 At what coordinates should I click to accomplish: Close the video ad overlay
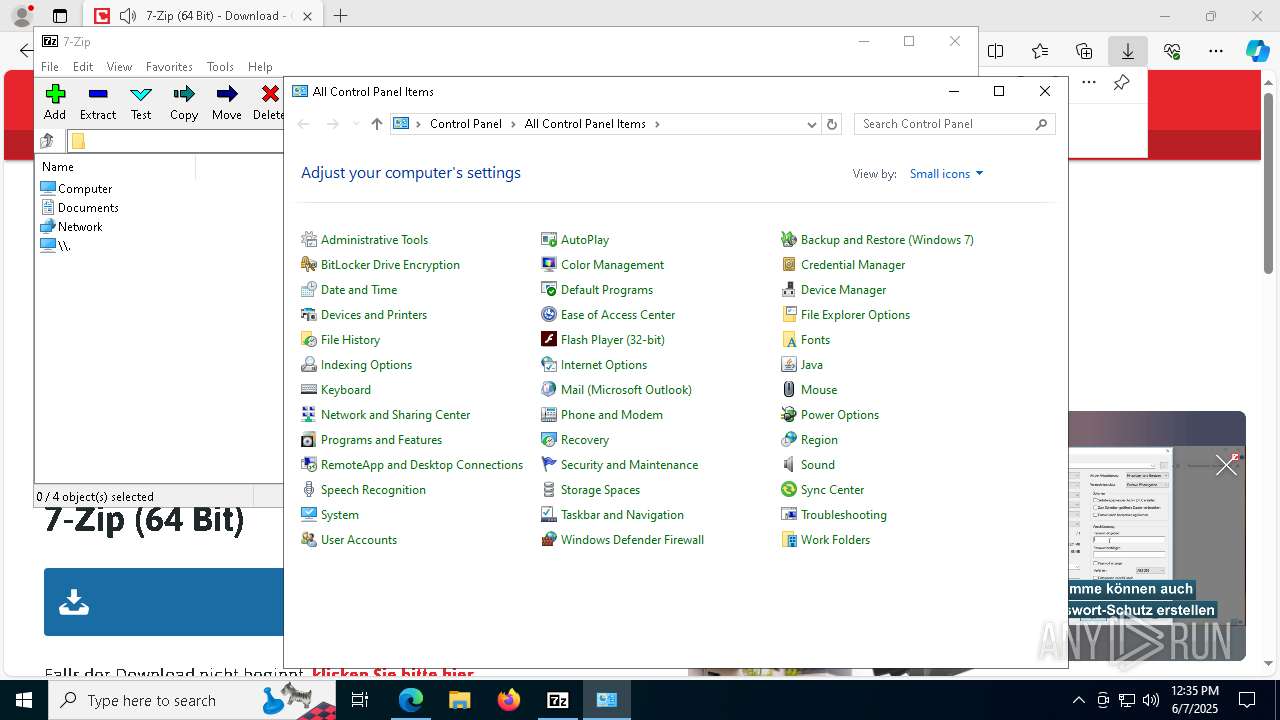(x=1226, y=465)
